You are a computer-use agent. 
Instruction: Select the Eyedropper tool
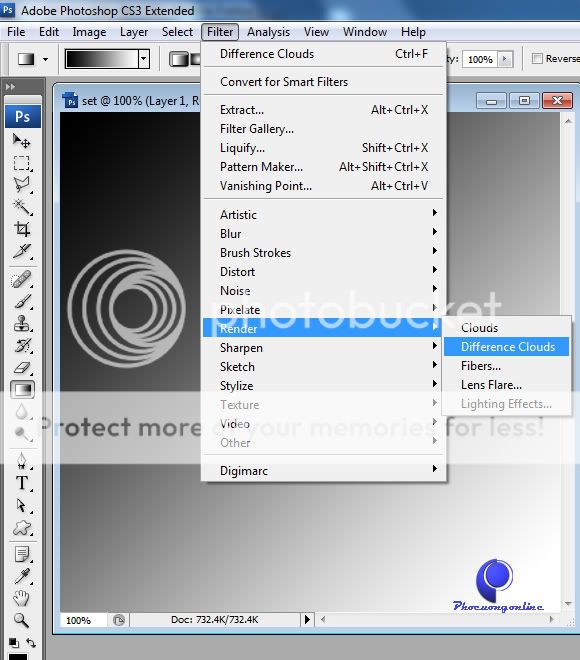(x=21, y=577)
